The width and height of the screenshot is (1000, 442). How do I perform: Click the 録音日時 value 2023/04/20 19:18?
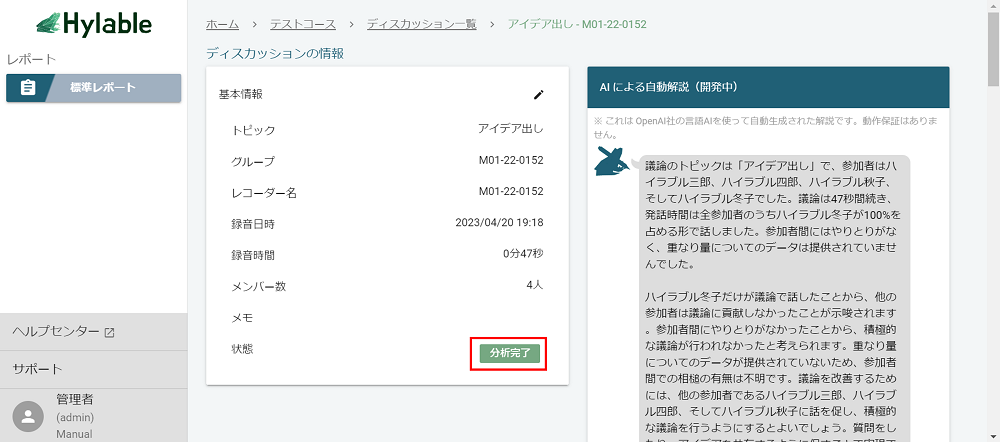[x=498, y=223]
